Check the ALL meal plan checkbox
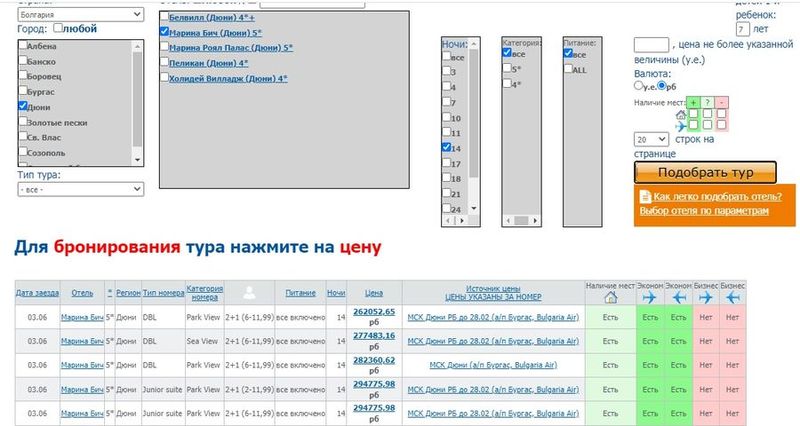The image size is (800, 426). pyautogui.click(x=568, y=68)
